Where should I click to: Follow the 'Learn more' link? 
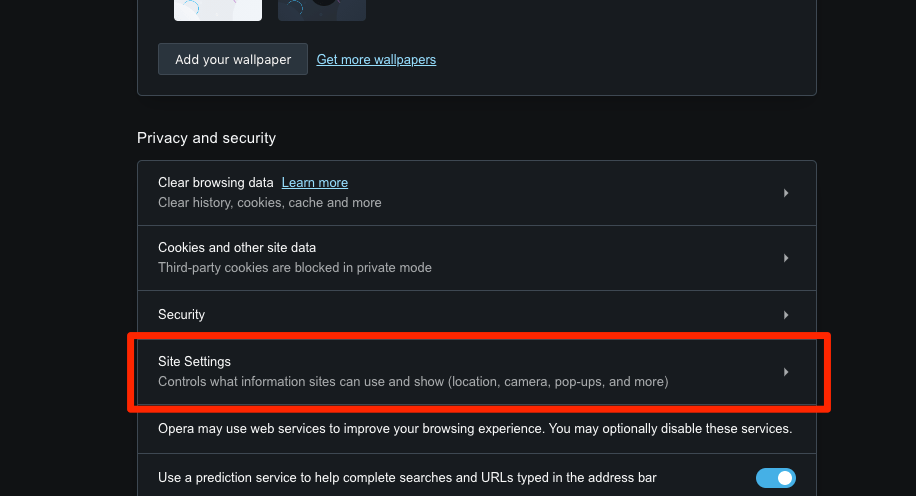click(315, 183)
